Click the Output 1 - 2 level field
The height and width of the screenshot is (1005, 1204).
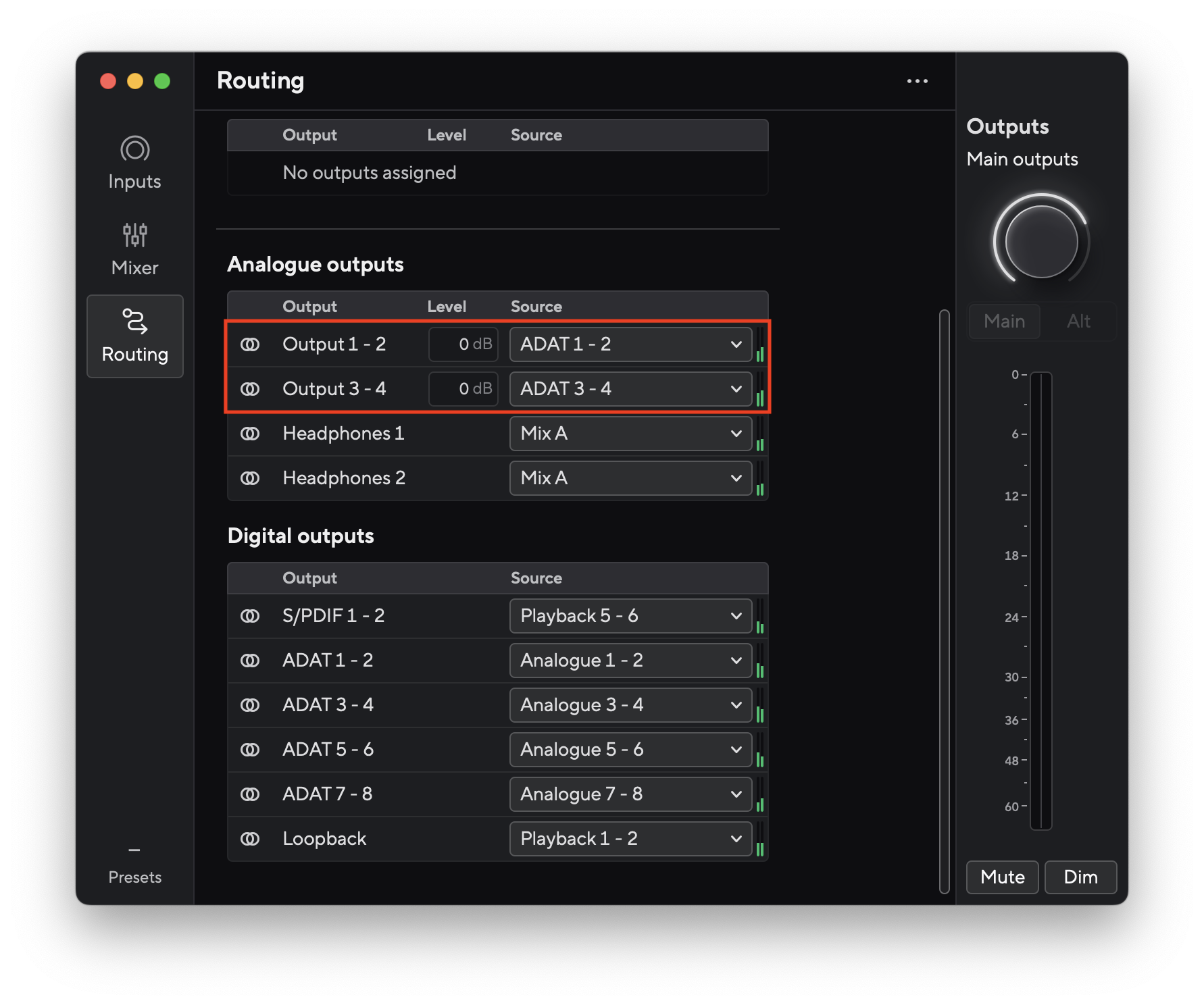pyautogui.click(x=463, y=344)
